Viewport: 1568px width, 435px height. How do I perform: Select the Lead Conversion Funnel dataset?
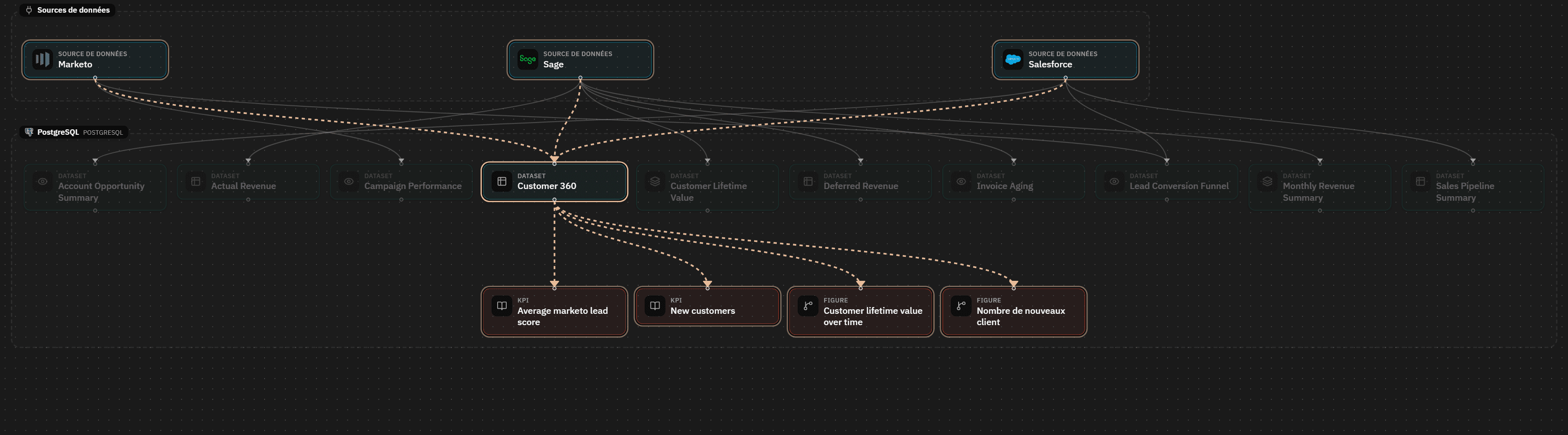coord(1166,181)
